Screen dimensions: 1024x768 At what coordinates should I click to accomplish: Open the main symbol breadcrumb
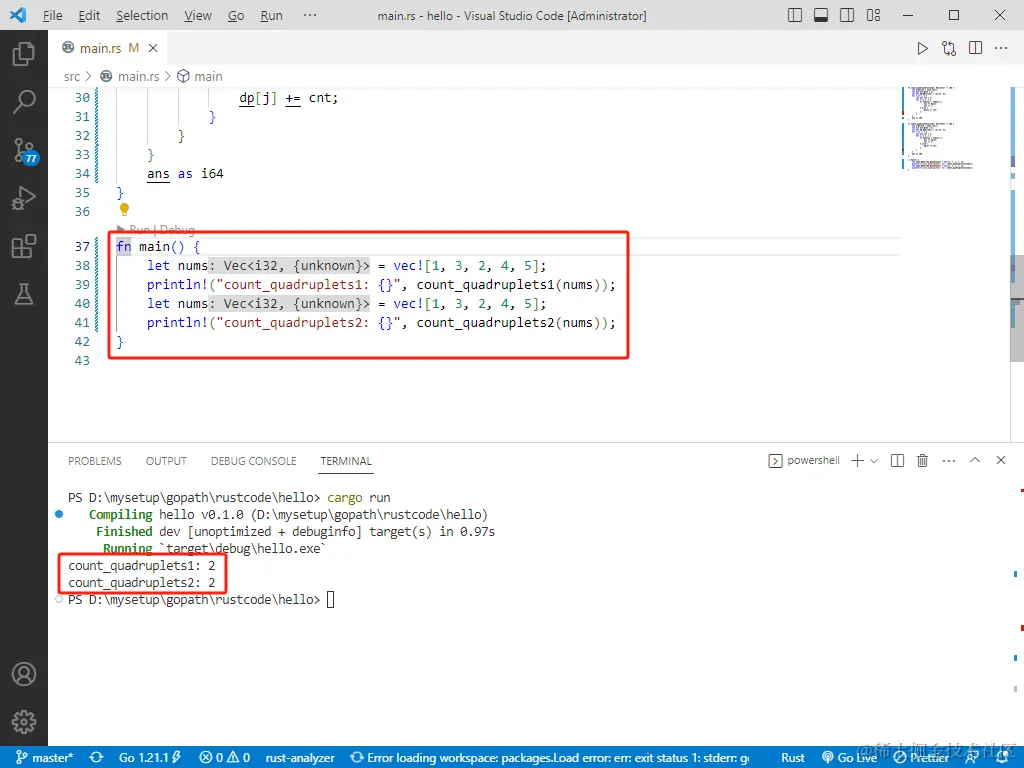pos(200,76)
